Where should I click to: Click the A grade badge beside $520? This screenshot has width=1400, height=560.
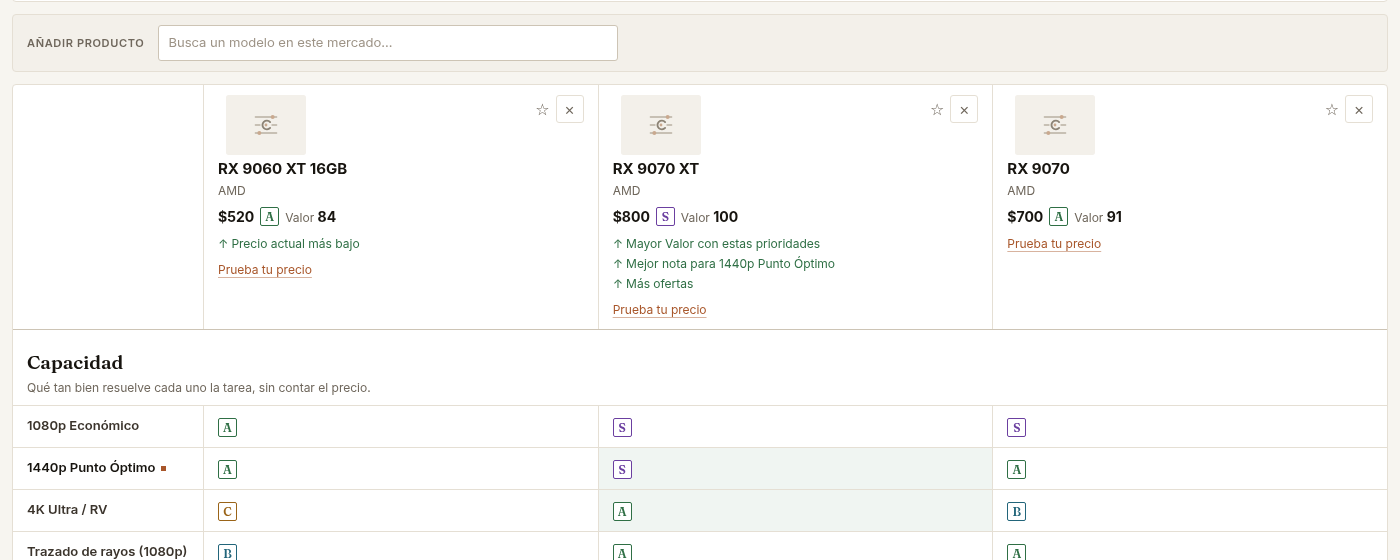269,217
